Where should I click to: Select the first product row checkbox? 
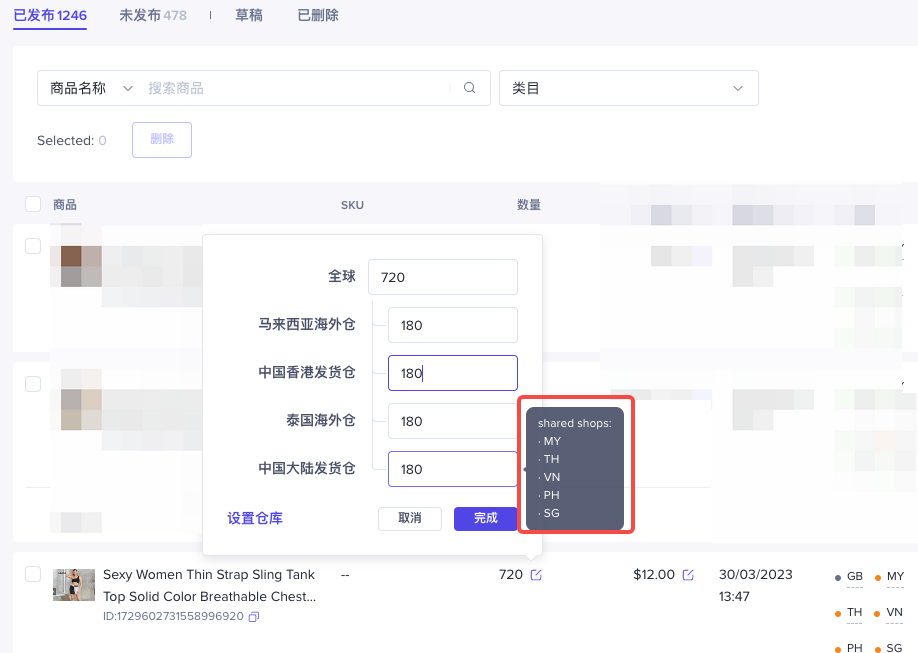click(x=33, y=246)
